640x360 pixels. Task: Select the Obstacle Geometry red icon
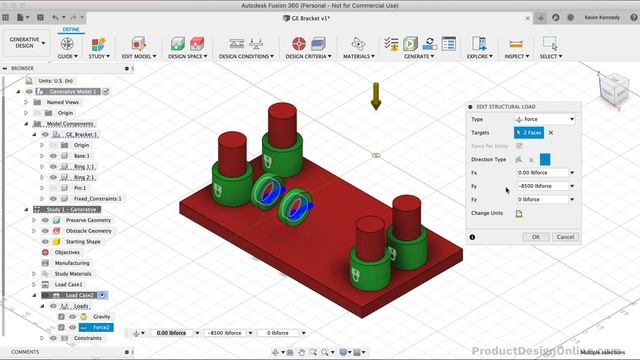coord(197,44)
